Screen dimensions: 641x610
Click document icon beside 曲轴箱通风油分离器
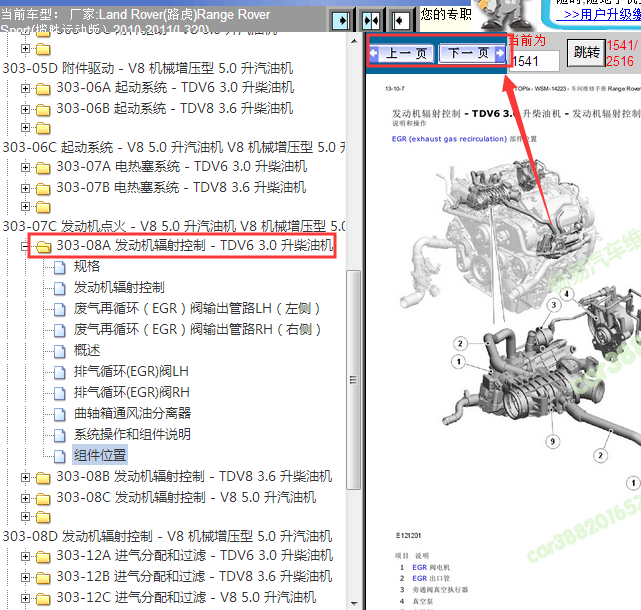tap(60, 415)
